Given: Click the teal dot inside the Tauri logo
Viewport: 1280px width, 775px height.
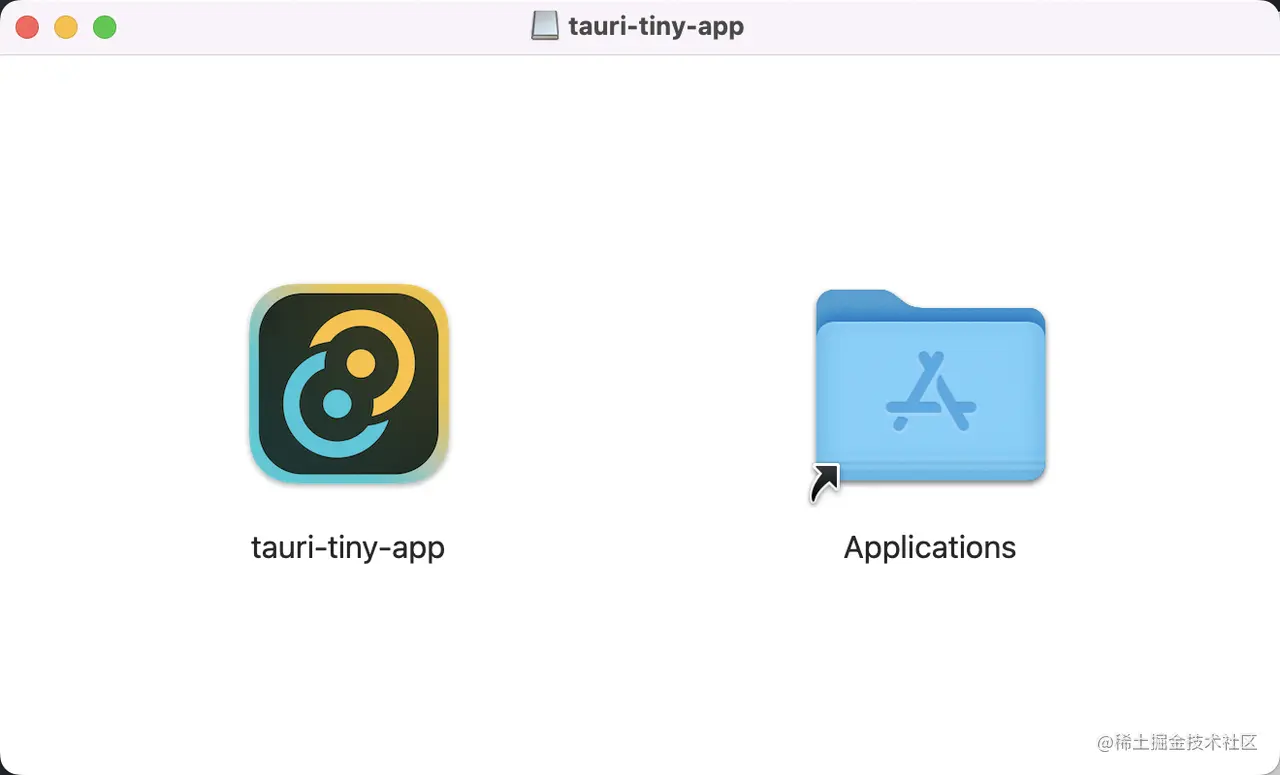Looking at the screenshot, I should pos(338,404).
